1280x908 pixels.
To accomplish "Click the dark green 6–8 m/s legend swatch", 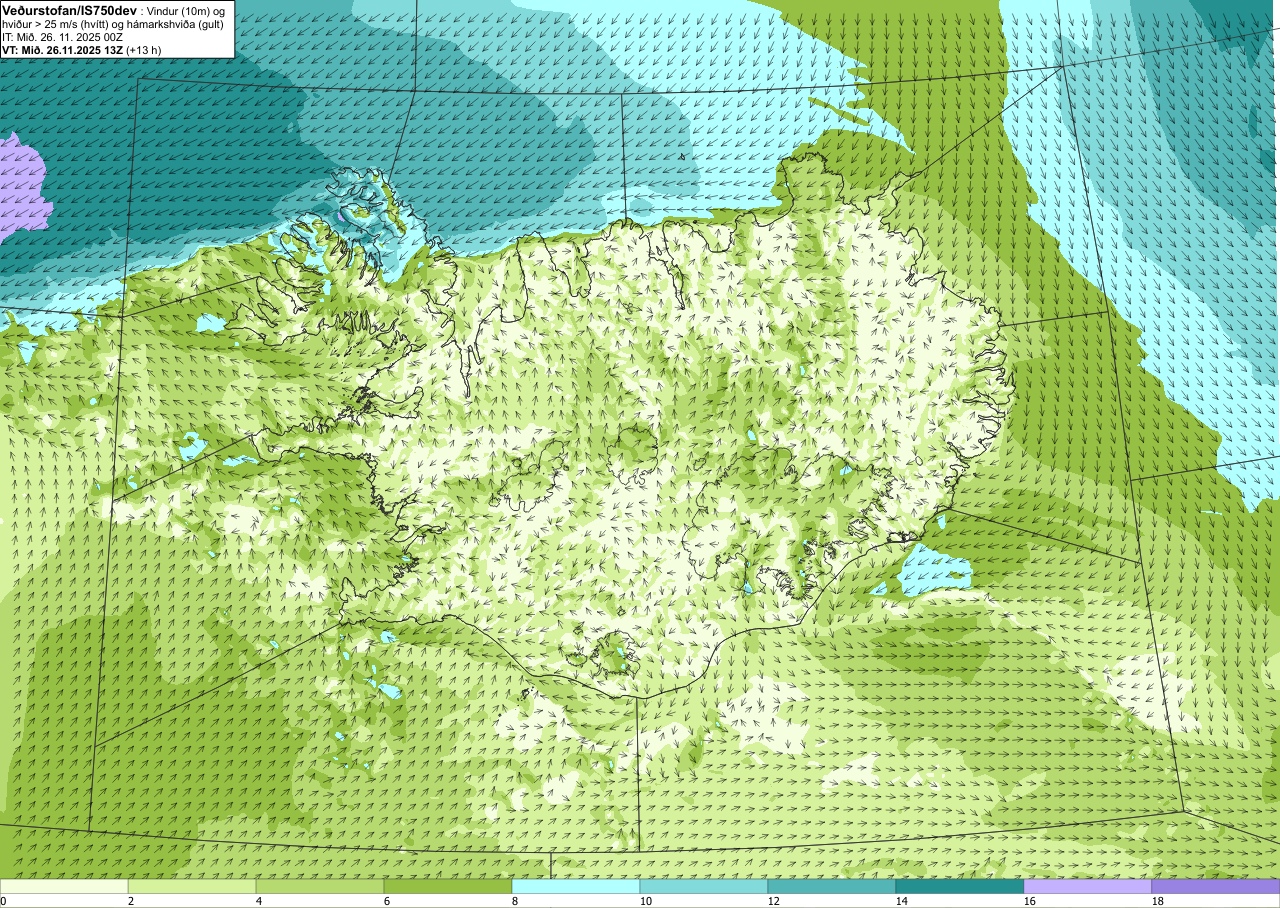I will [x=448, y=886].
